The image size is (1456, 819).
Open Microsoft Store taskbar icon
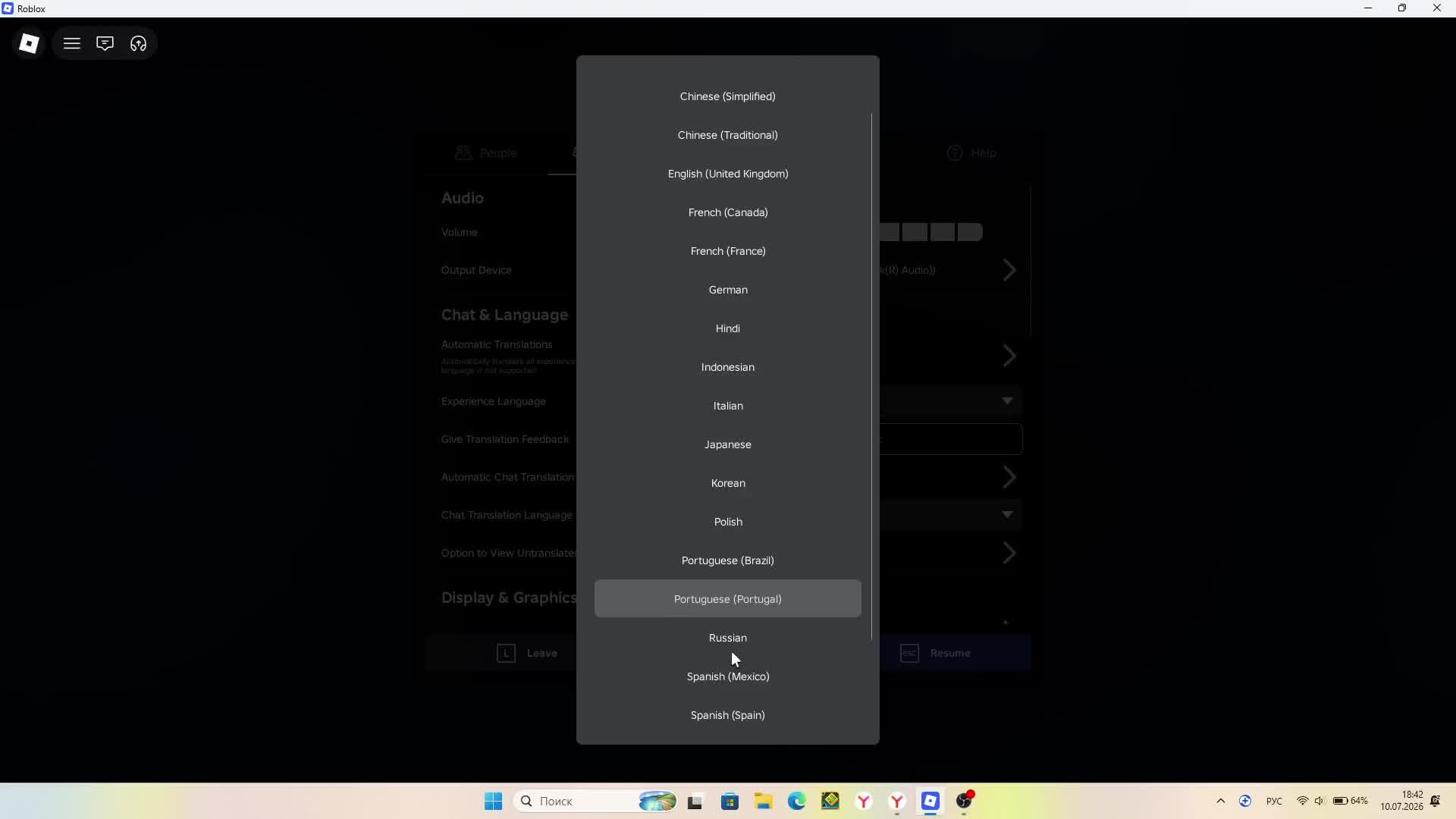click(730, 801)
